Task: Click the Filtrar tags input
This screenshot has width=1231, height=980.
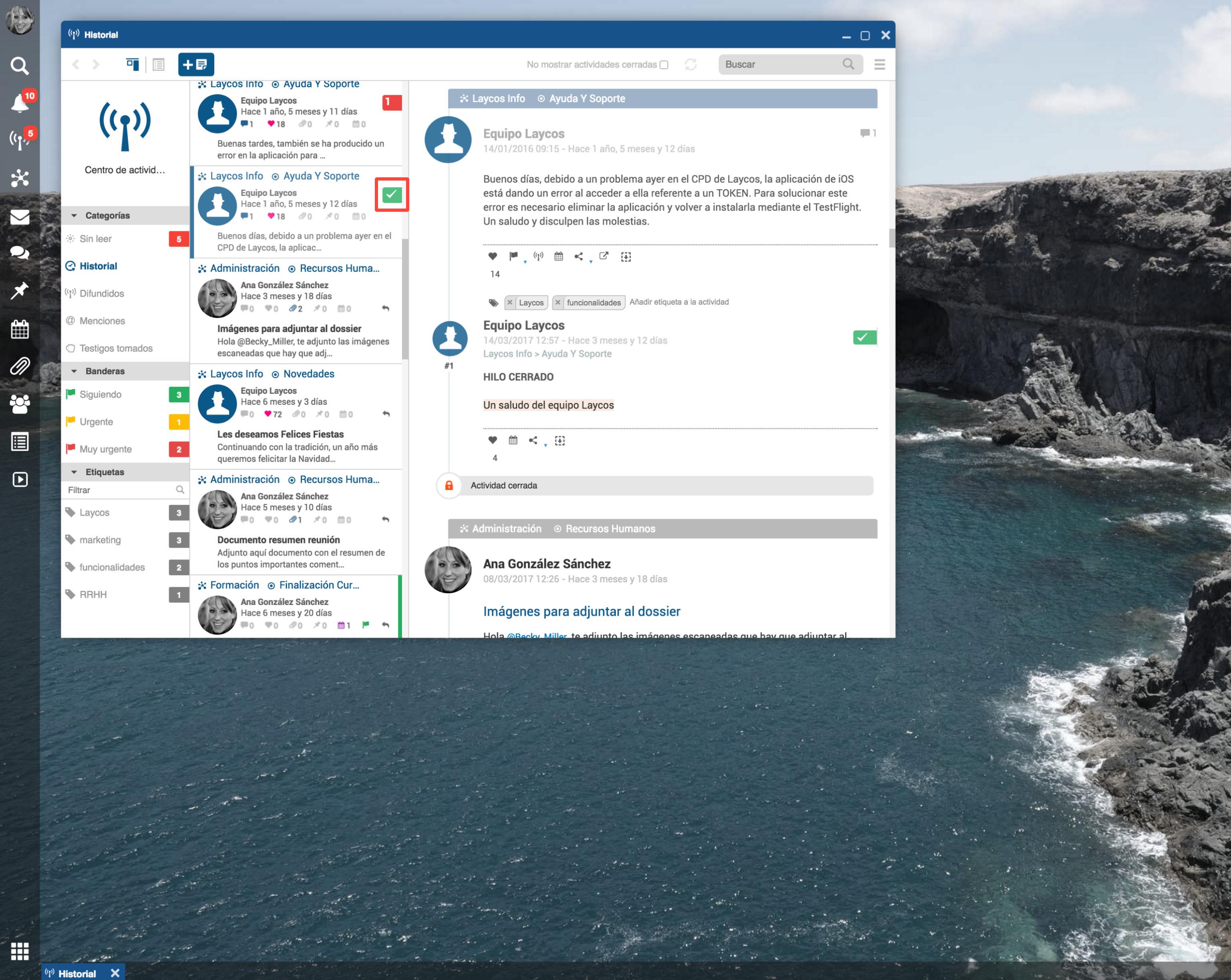Action: click(x=126, y=490)
